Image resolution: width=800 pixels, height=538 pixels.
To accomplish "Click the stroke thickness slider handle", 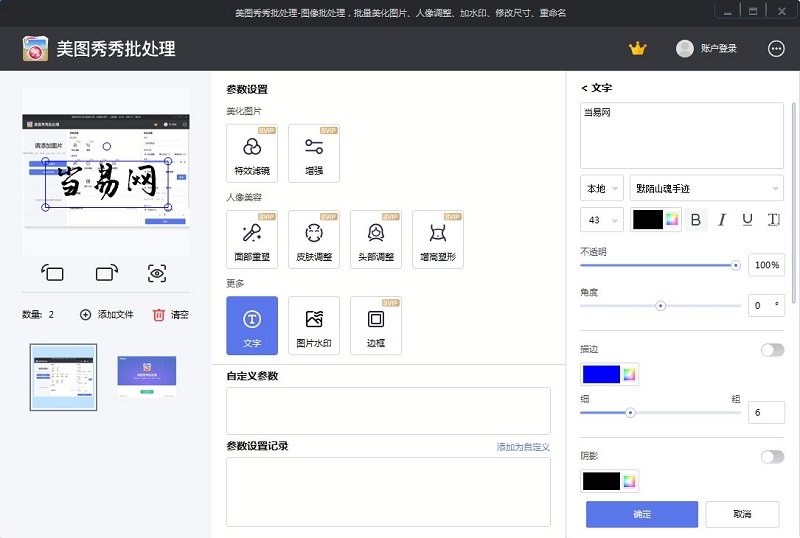I will (x=630, y=412).
